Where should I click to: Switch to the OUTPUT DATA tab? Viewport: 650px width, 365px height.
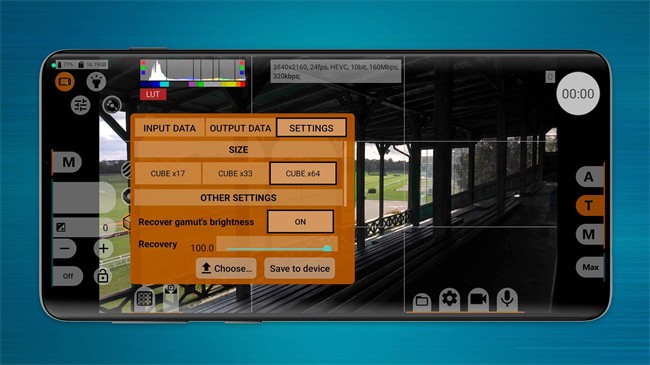240,128
